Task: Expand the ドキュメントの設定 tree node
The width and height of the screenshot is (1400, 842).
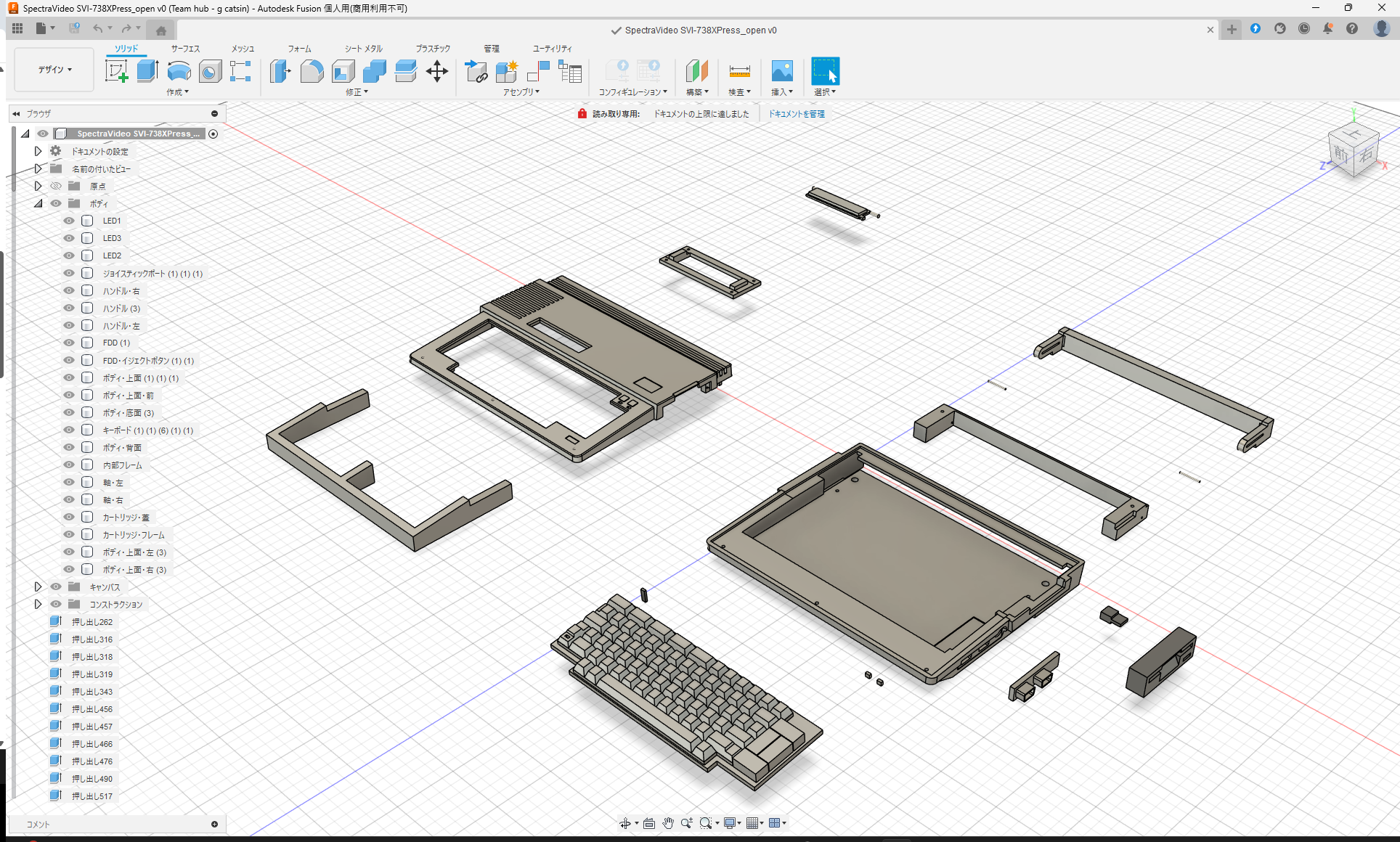Action: tap(38, 151)
